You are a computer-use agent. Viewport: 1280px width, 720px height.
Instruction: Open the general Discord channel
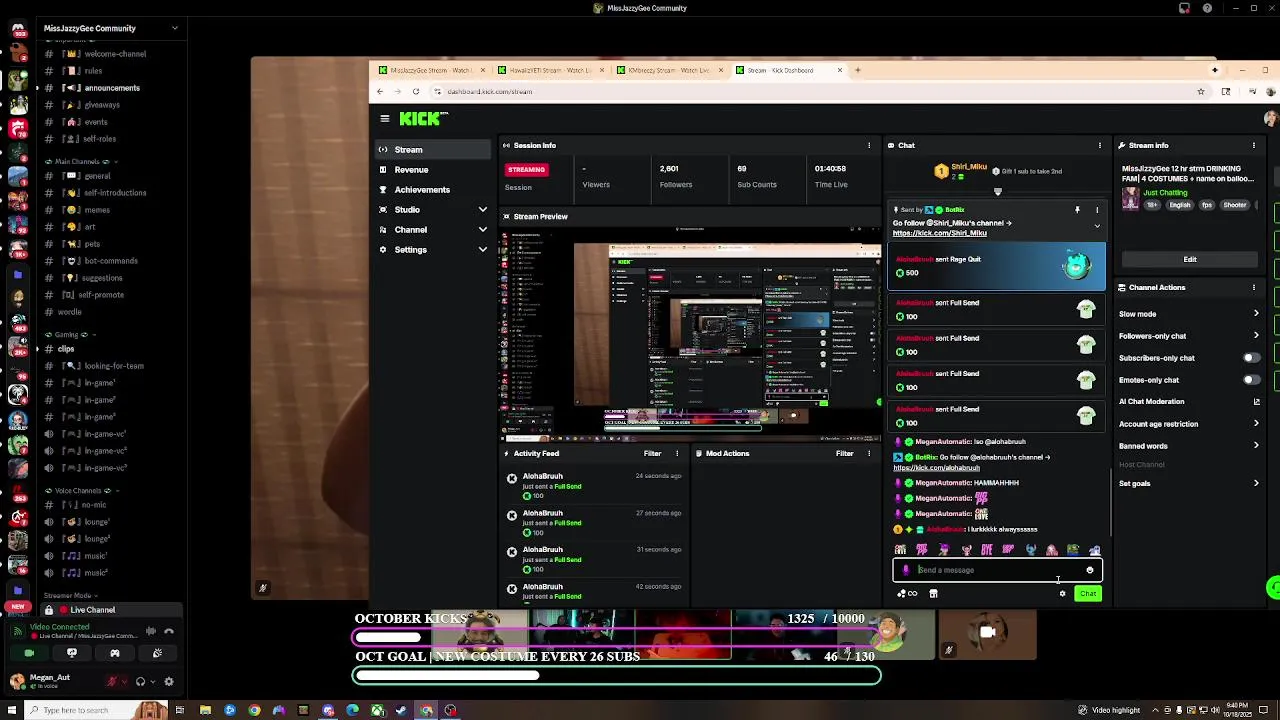coord(97,176)
